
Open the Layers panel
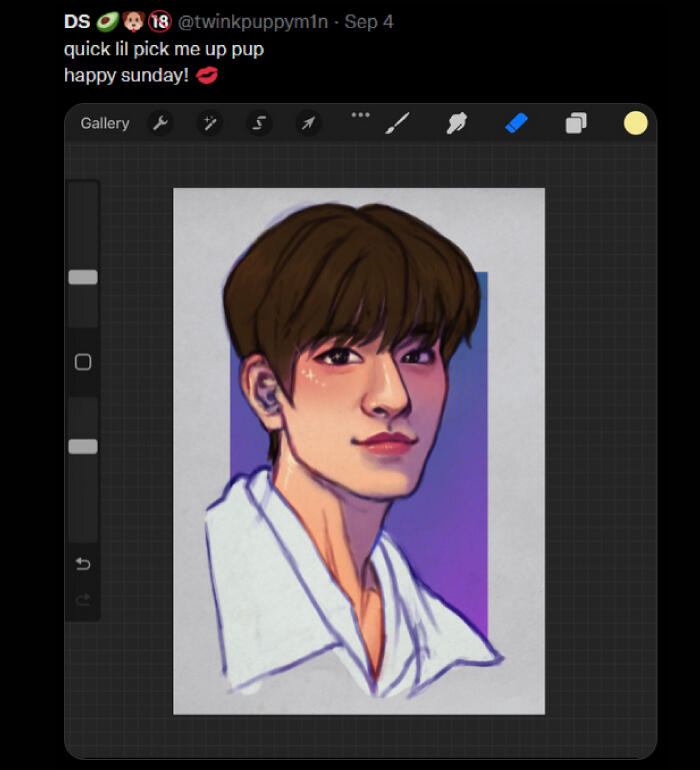(x=576, y=123)
